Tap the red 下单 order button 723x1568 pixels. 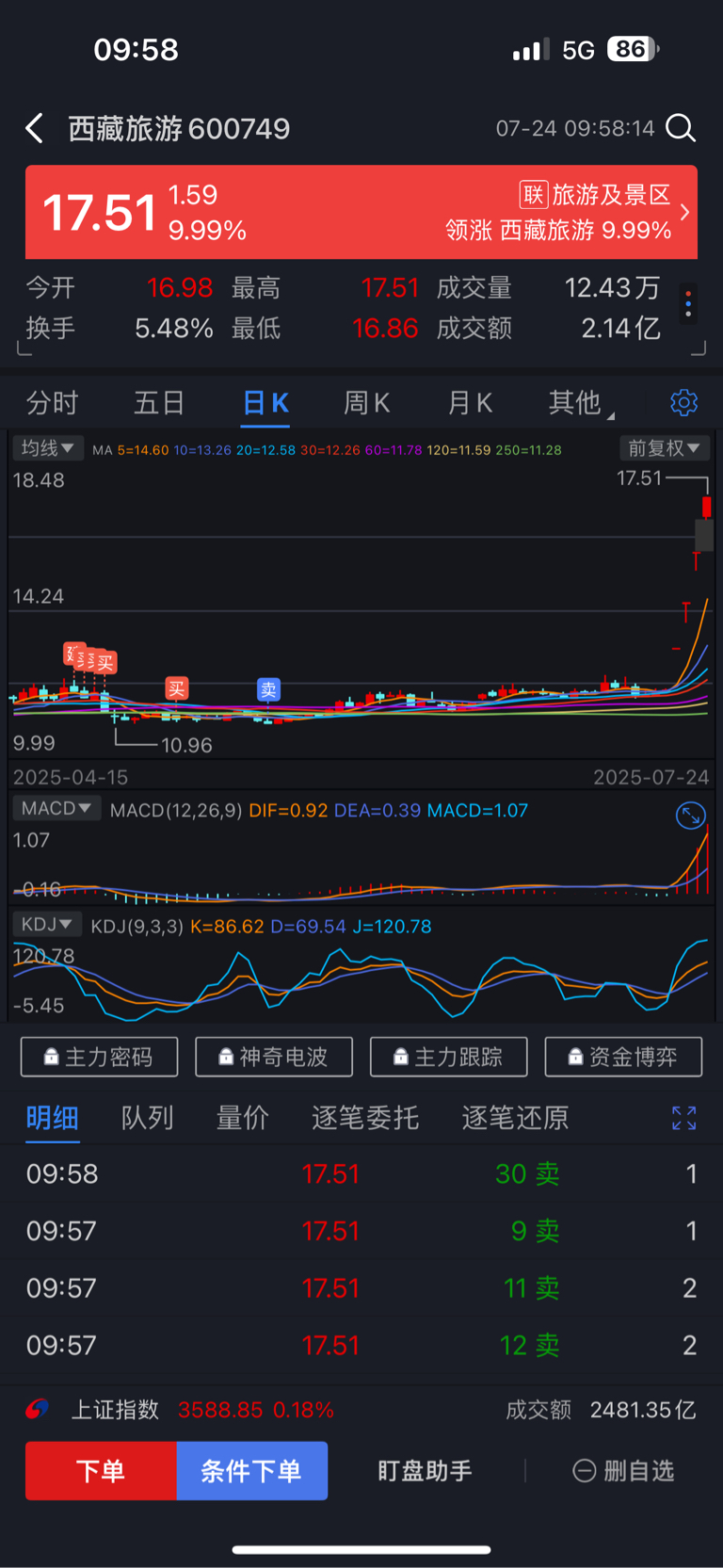pyautogui.click(x=101, y=1470)
